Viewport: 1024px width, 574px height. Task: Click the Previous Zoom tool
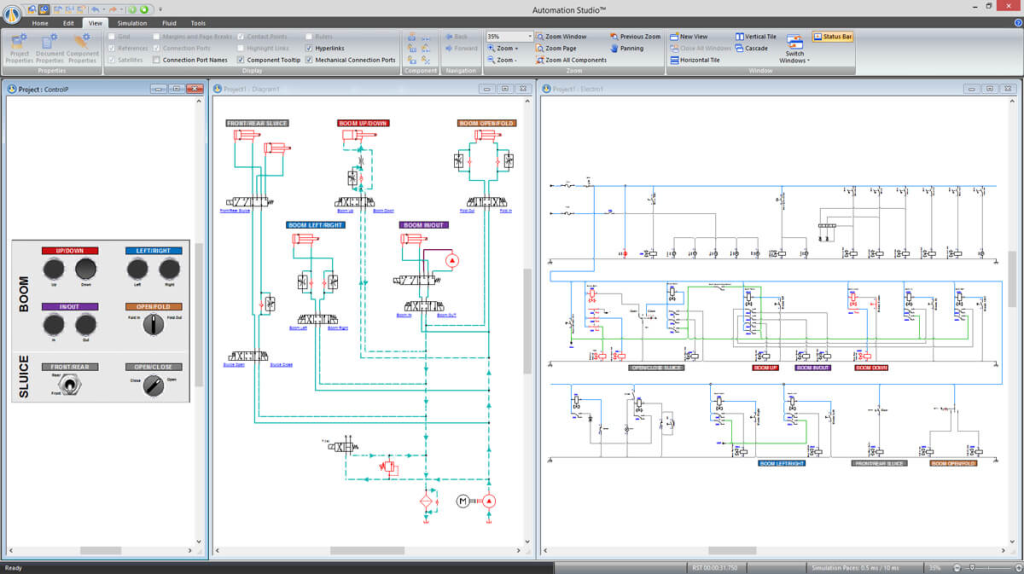coord(635,37)
